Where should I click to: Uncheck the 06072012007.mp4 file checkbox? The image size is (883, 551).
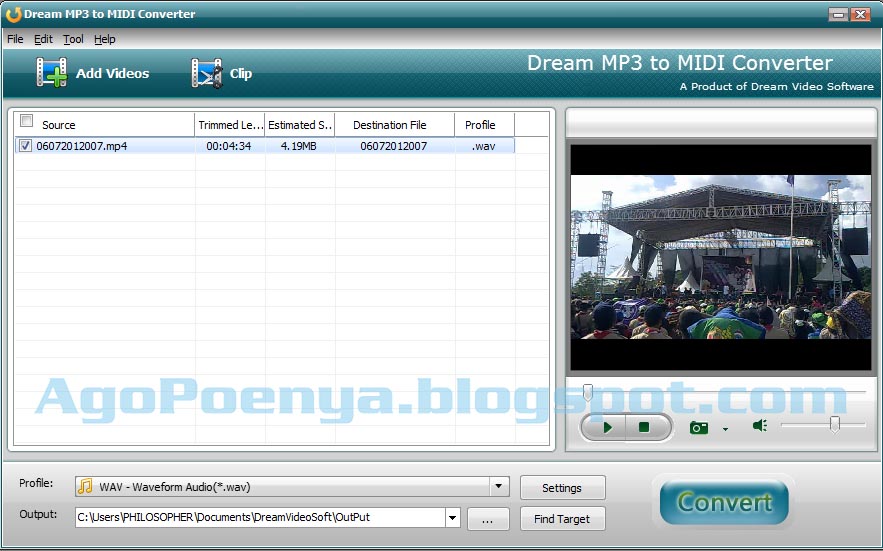click(25, 146)
